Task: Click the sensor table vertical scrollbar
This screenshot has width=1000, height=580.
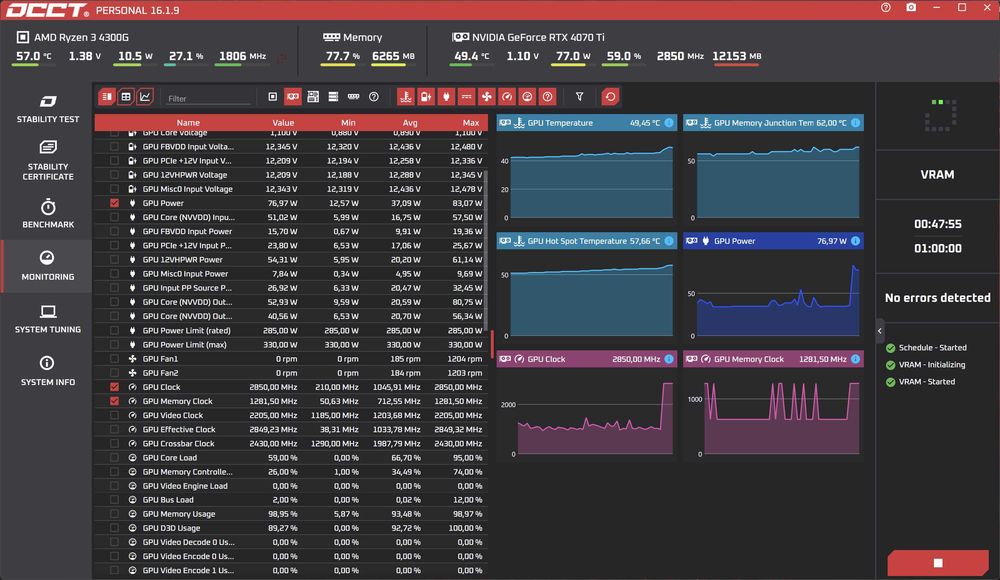Action: (x=487, y=249)
